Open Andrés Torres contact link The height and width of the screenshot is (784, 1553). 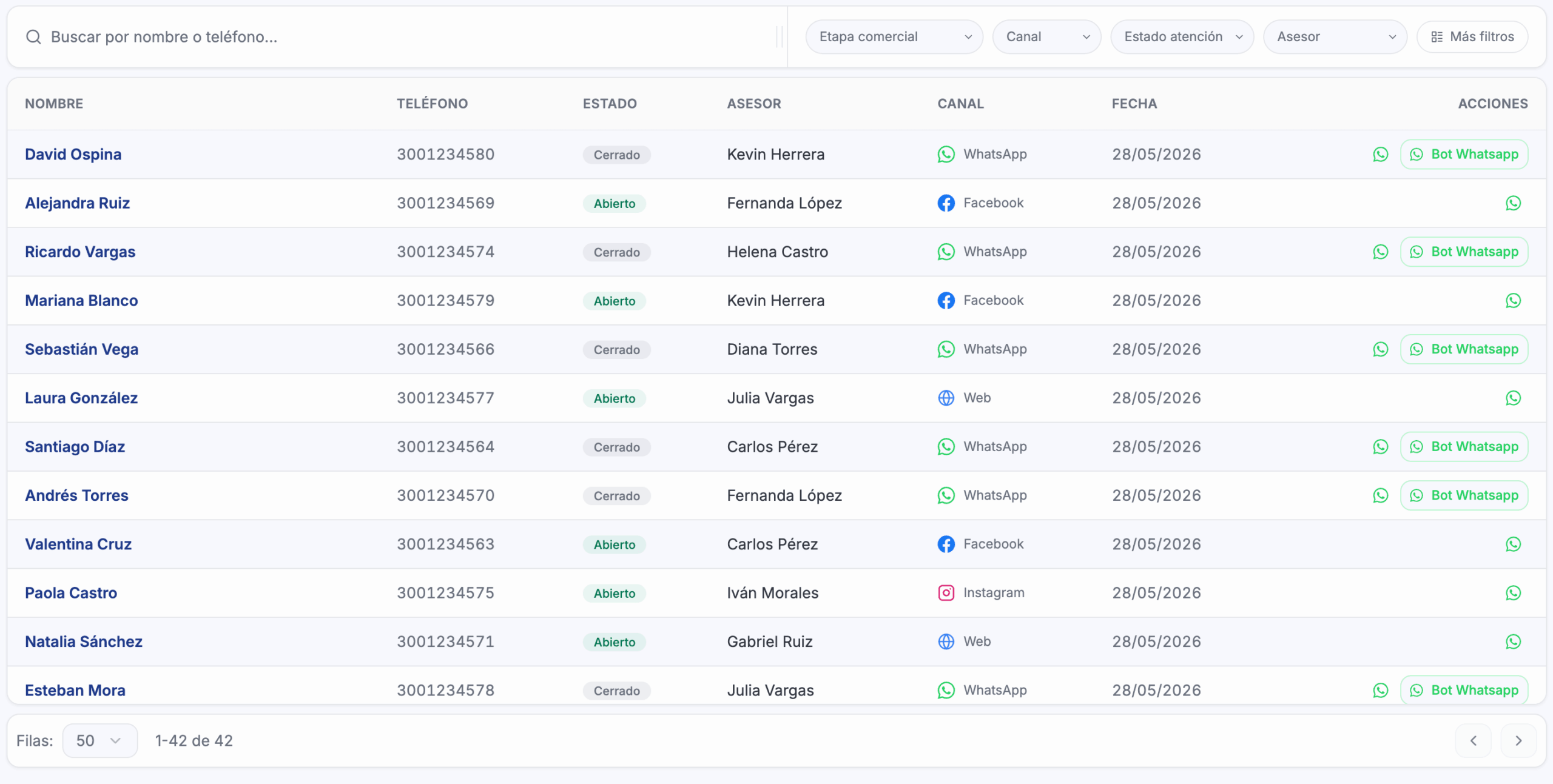coord(76,495)
